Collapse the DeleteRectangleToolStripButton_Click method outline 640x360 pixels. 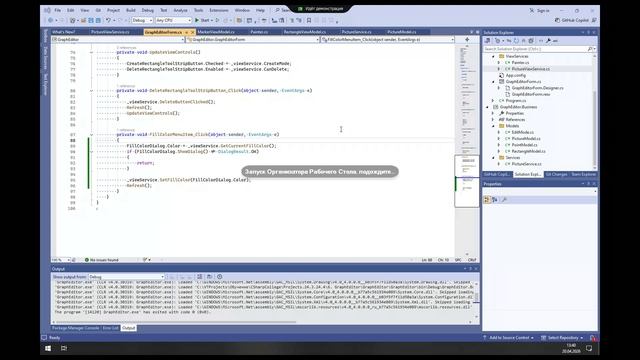tap(91, 91)
